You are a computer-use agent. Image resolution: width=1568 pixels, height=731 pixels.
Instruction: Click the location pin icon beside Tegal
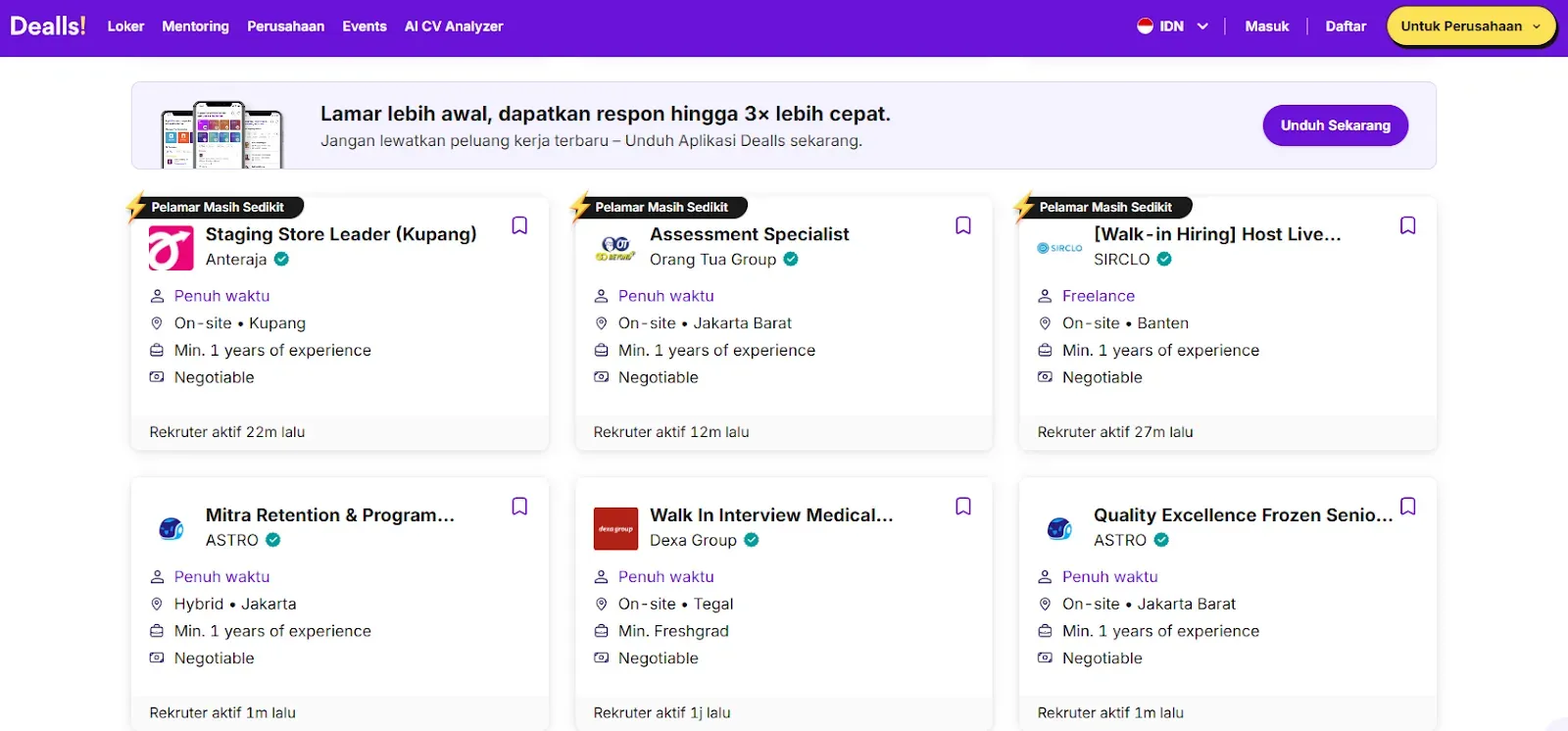601,605
